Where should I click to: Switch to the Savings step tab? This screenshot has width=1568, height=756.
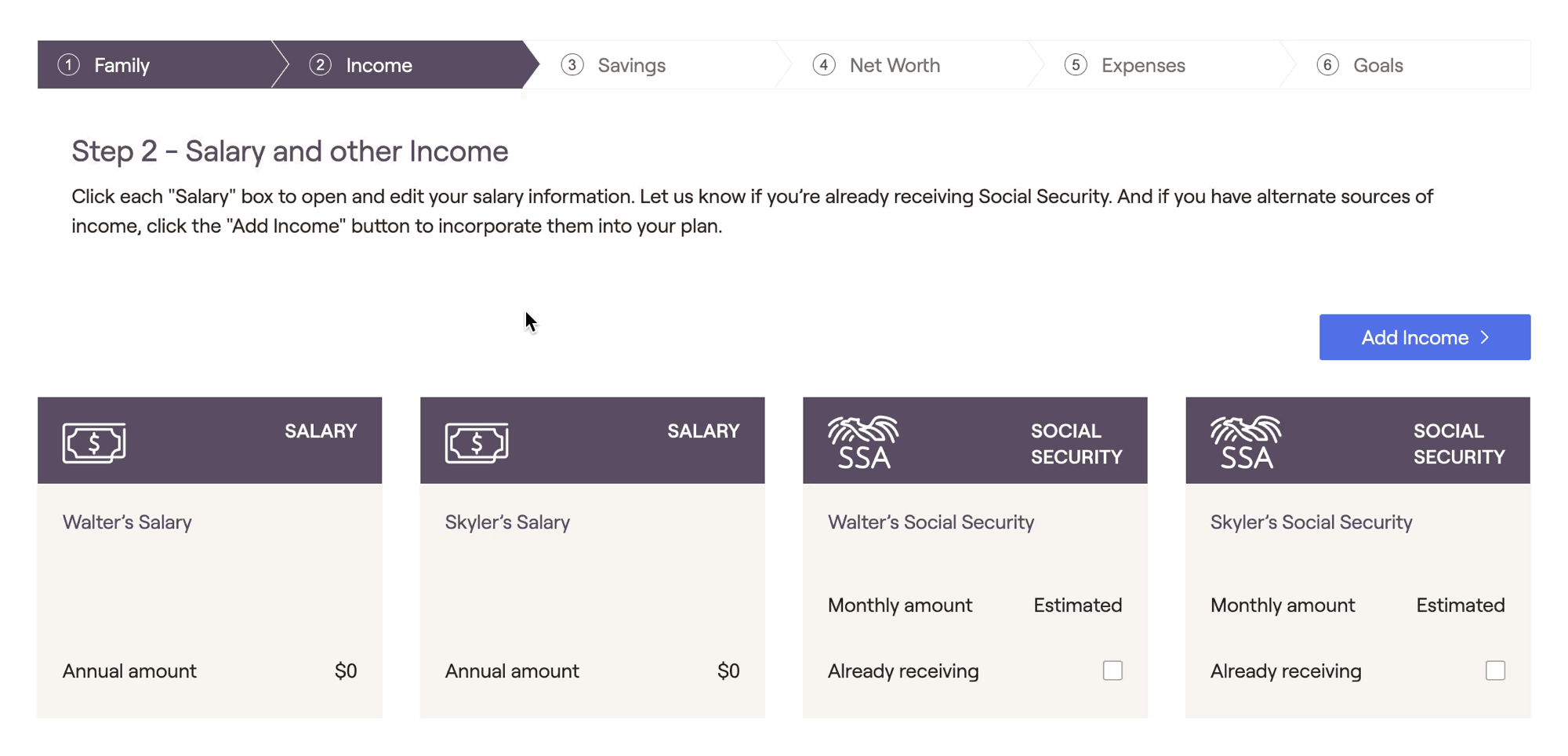[631, 65]
